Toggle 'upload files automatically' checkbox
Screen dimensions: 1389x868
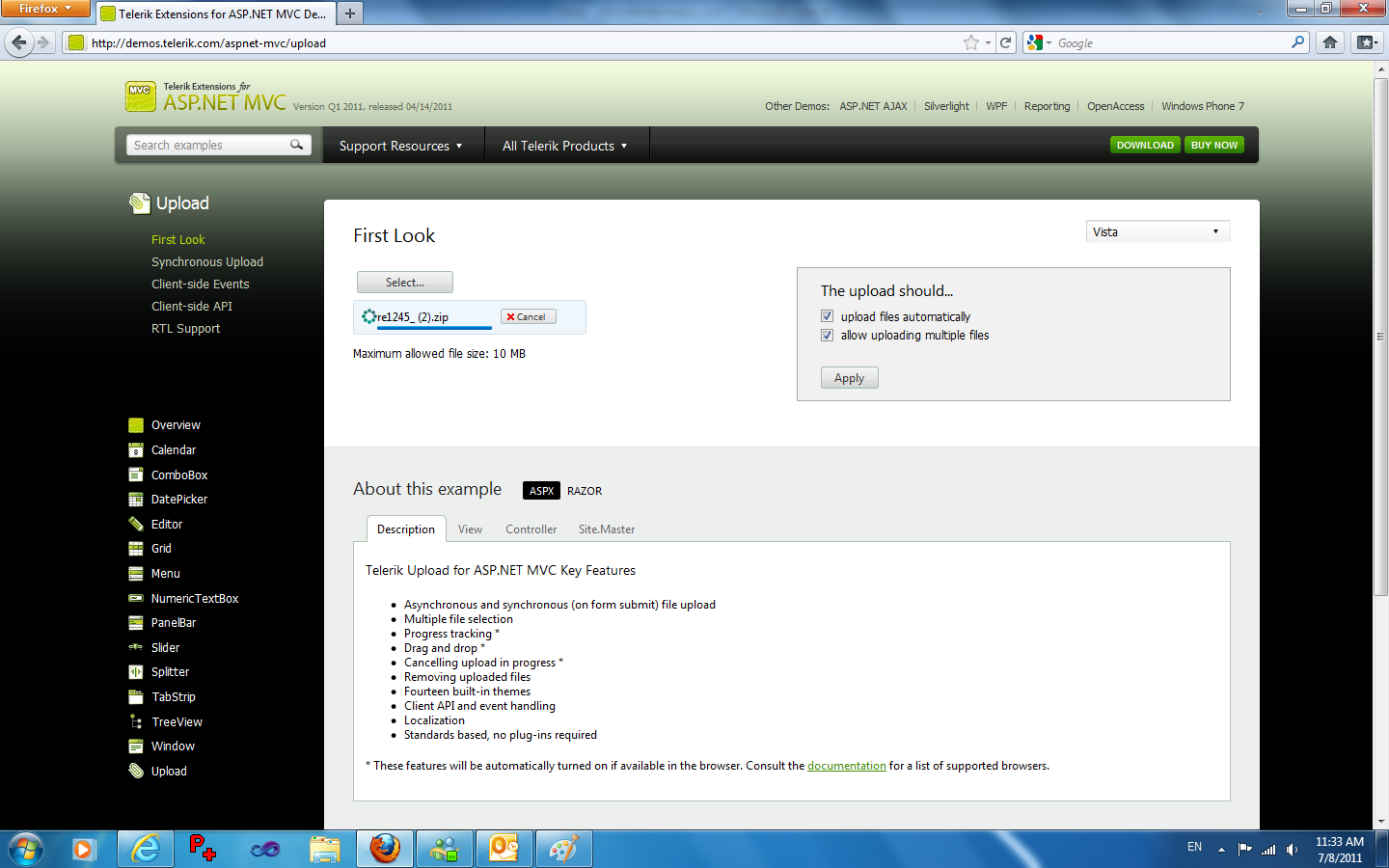click(827, 316)
